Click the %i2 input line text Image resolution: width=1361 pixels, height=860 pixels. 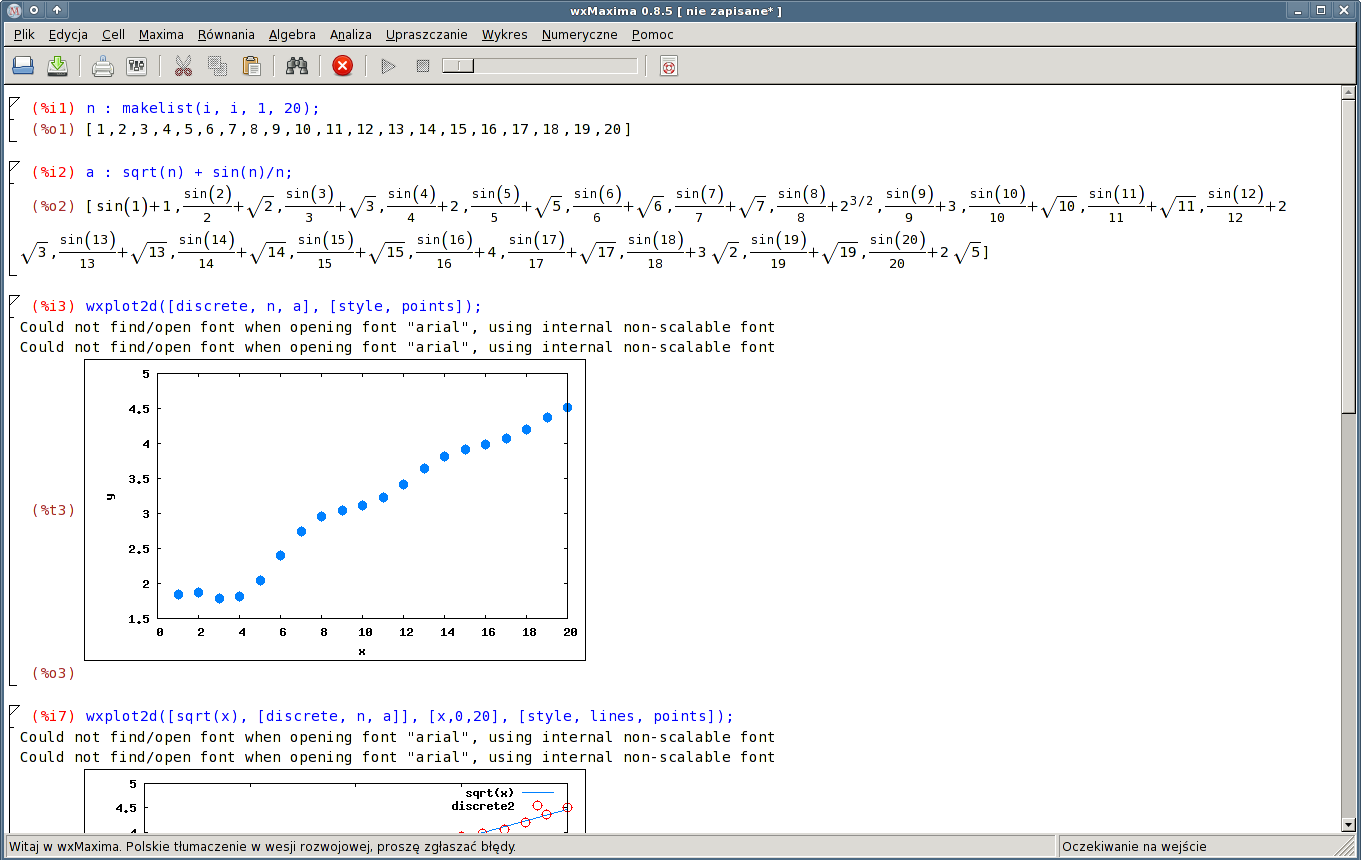189,172
